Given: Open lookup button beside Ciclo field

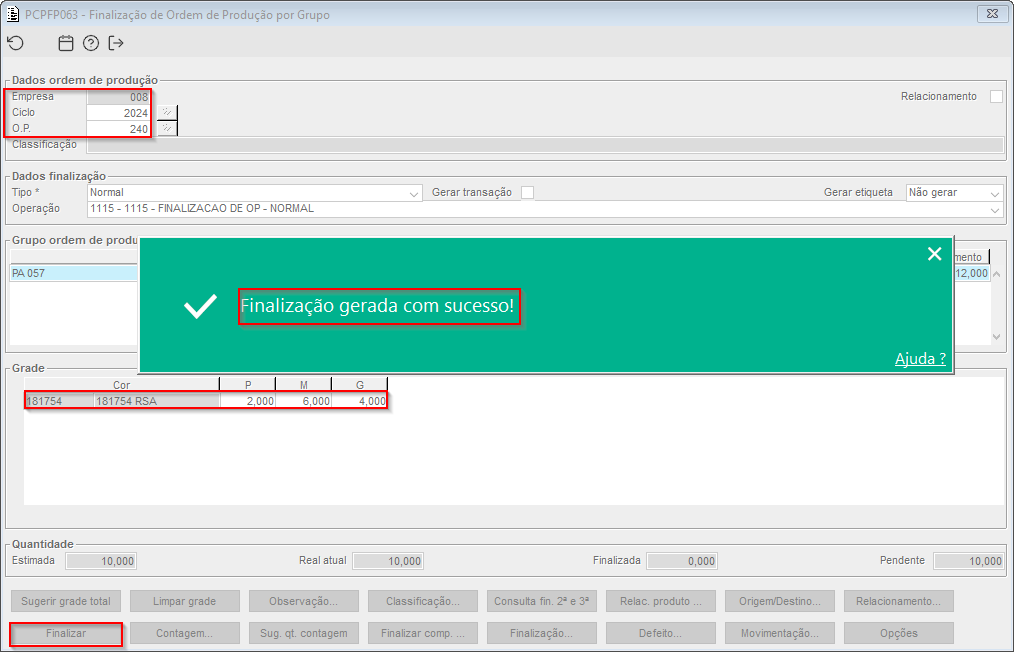Looking at the screenshot, I should pos(167,113).
